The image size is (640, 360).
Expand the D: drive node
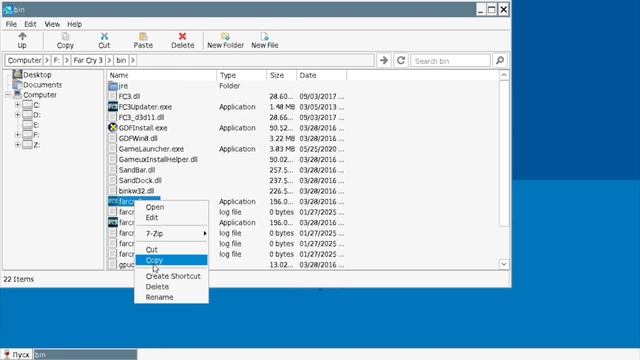click(18, 115)
